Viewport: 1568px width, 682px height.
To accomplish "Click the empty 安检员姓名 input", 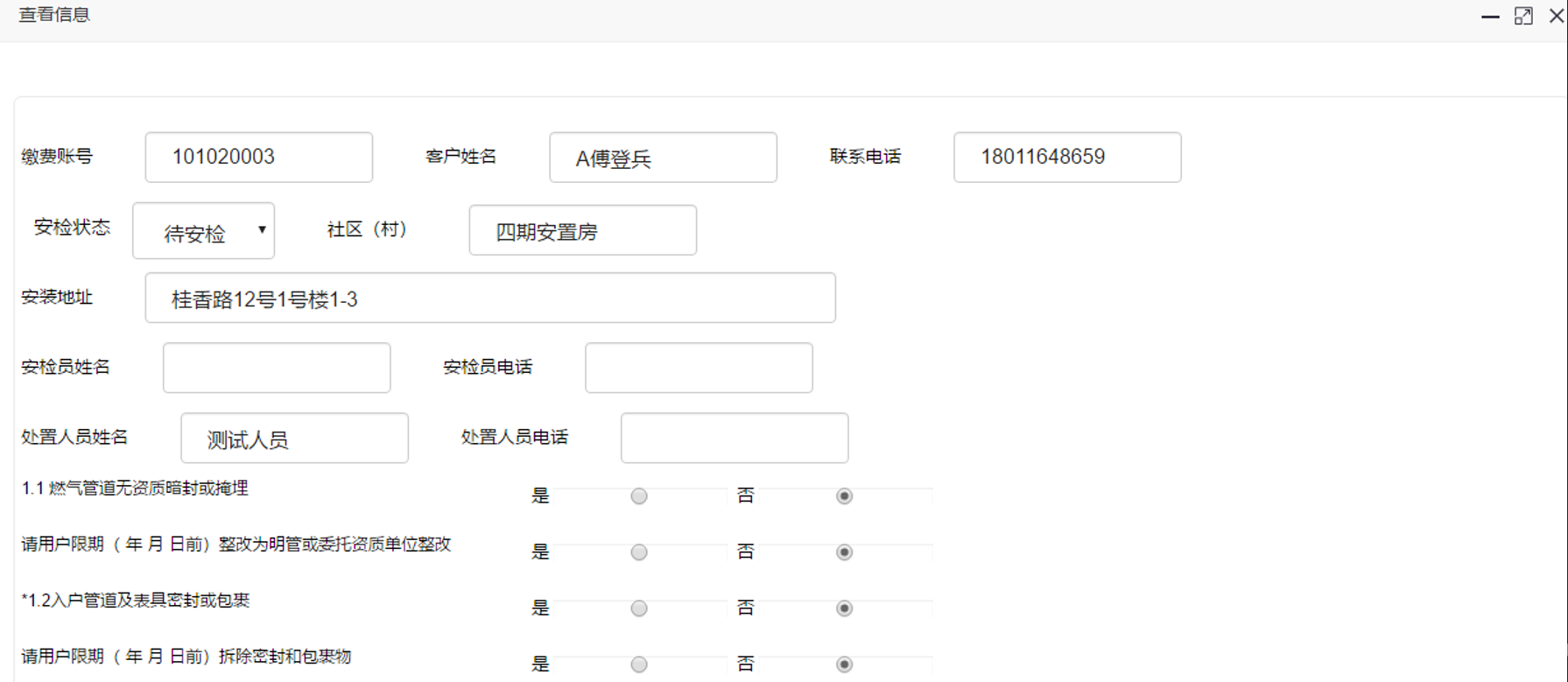I will click(x=277, y=368).
